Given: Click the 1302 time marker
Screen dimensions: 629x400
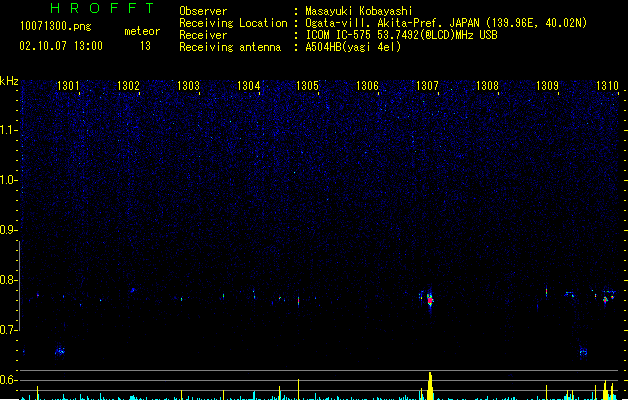Looking at the screenshot, I should (128, 86).
